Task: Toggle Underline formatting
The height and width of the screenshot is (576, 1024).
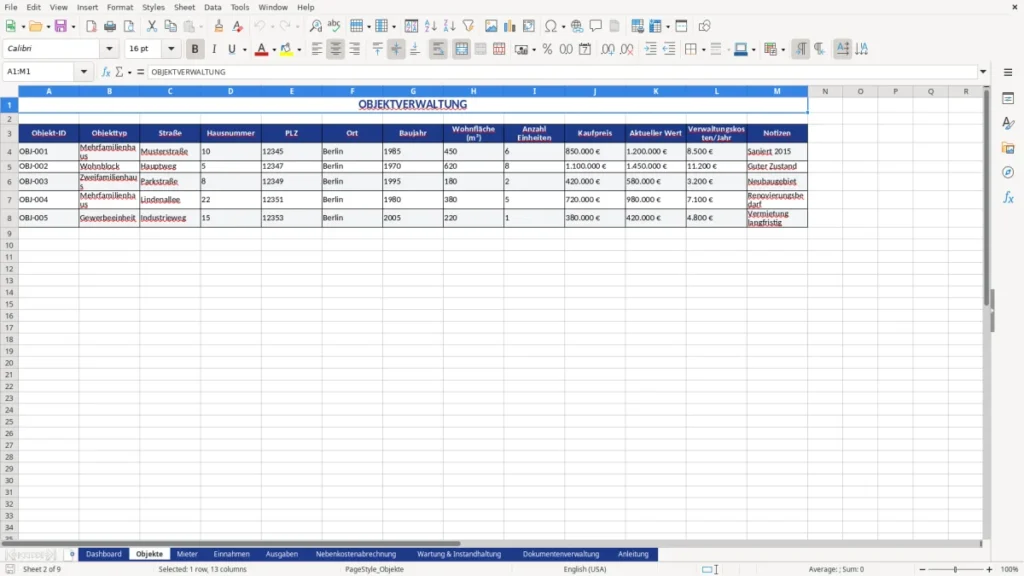Action: click(231, 49)
